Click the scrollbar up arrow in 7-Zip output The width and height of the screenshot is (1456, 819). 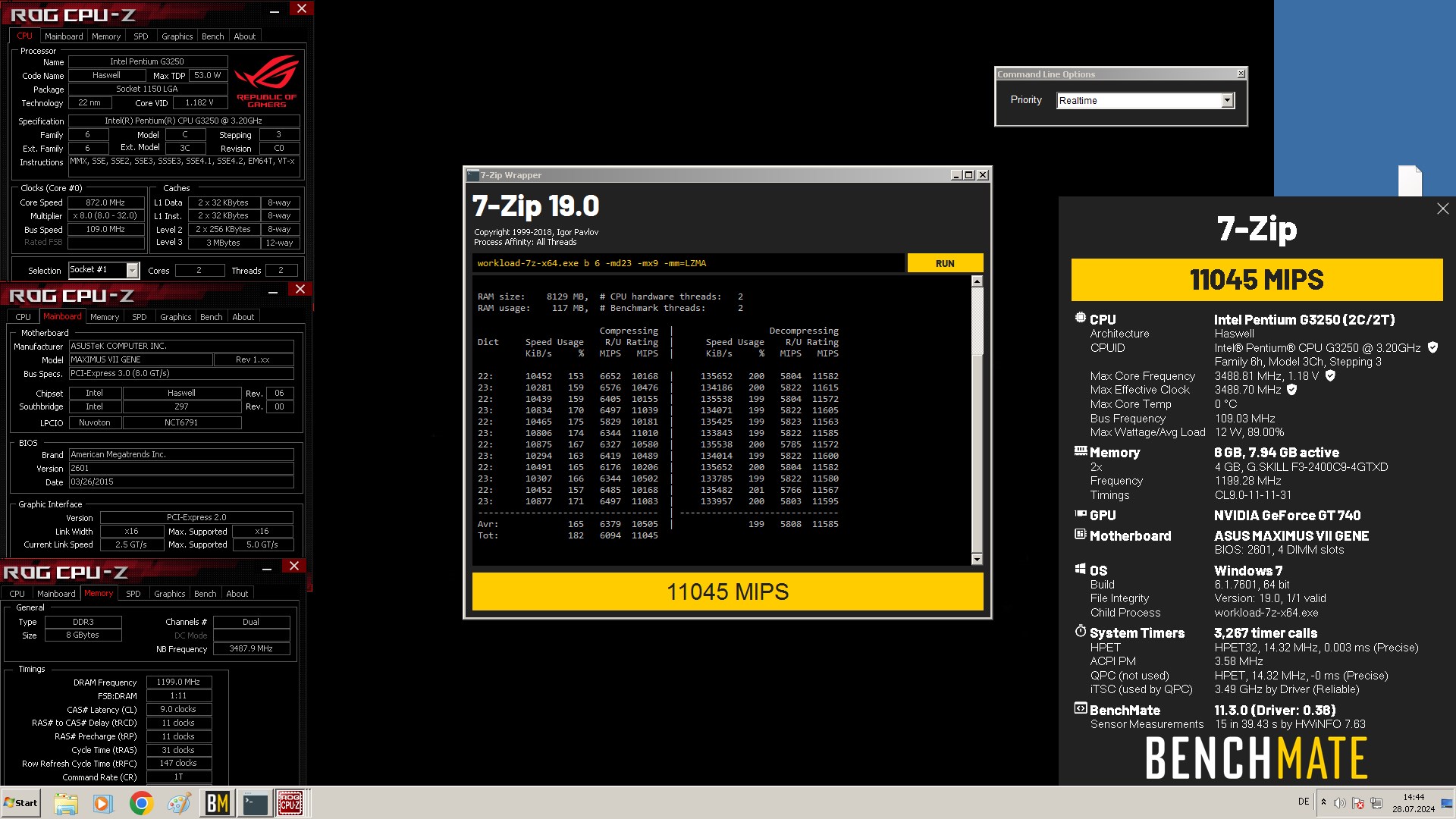977,281
